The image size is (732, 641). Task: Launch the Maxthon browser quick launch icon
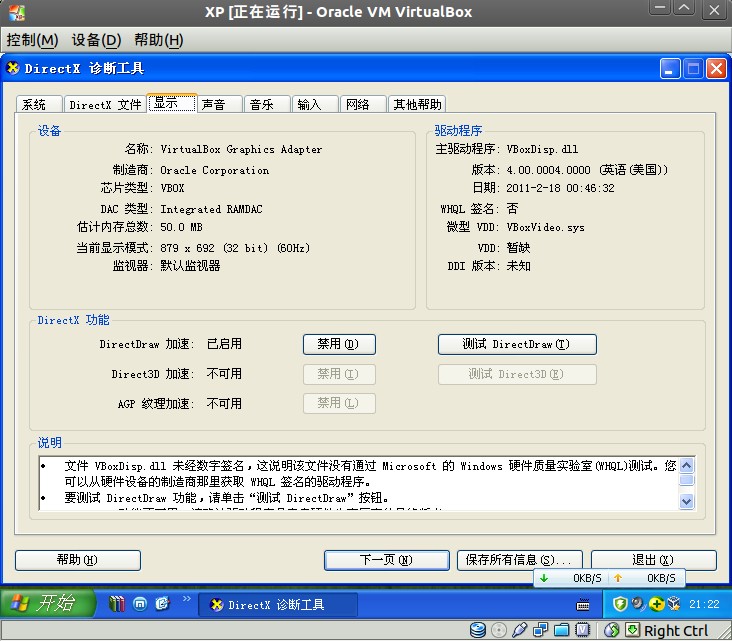[x=140, y=604]
